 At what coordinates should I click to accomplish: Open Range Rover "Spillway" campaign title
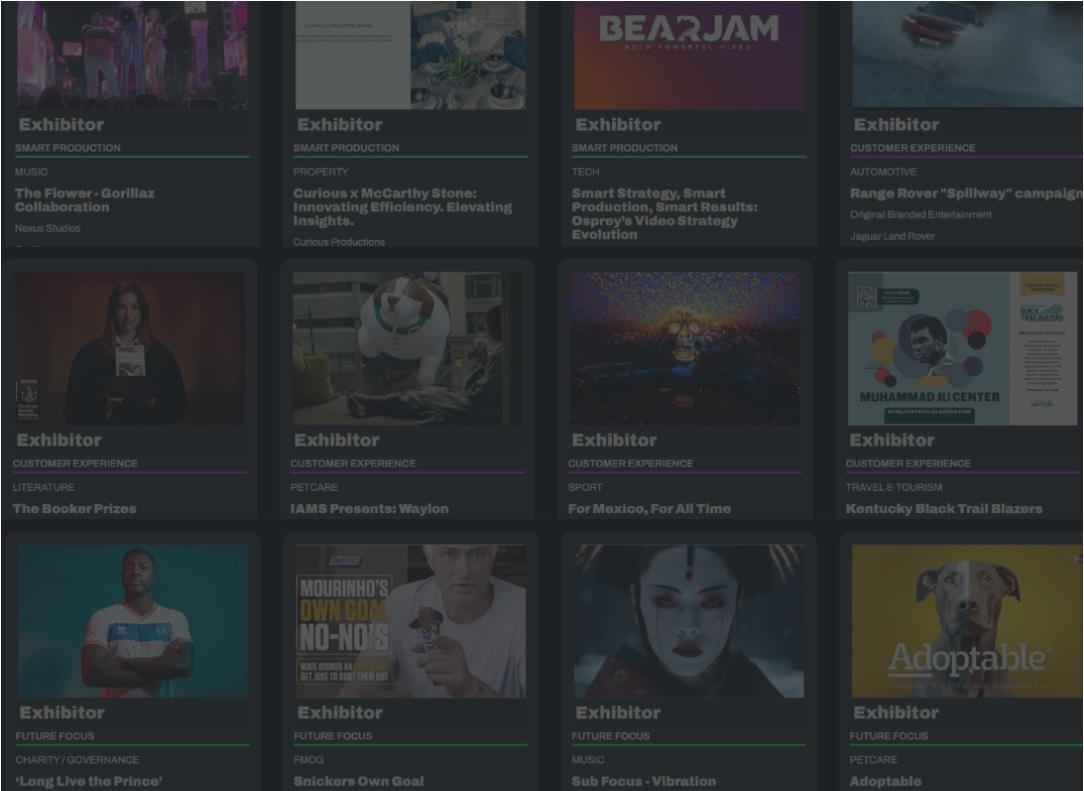[966, 194]
